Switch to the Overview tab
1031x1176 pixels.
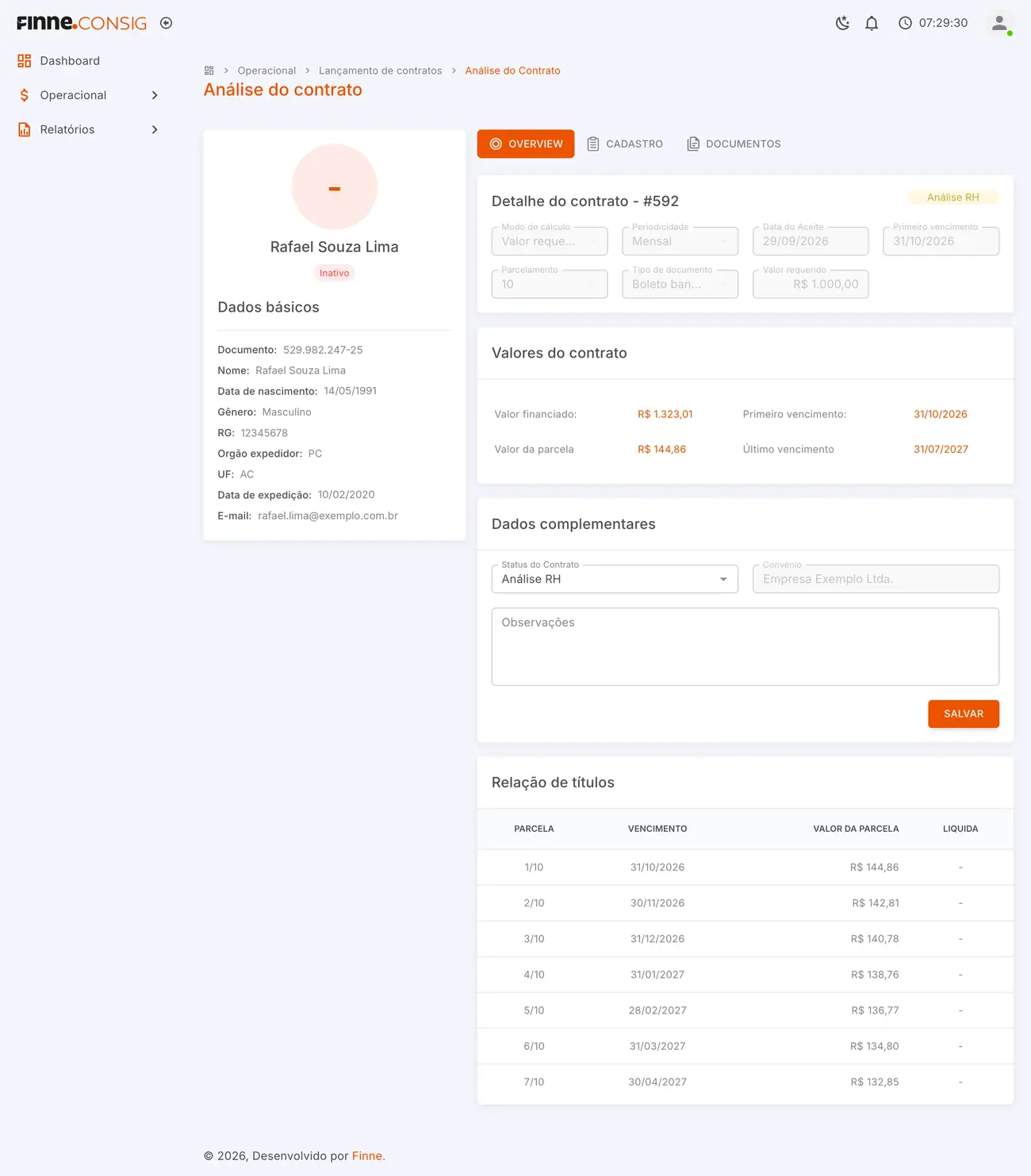[526, 144]
